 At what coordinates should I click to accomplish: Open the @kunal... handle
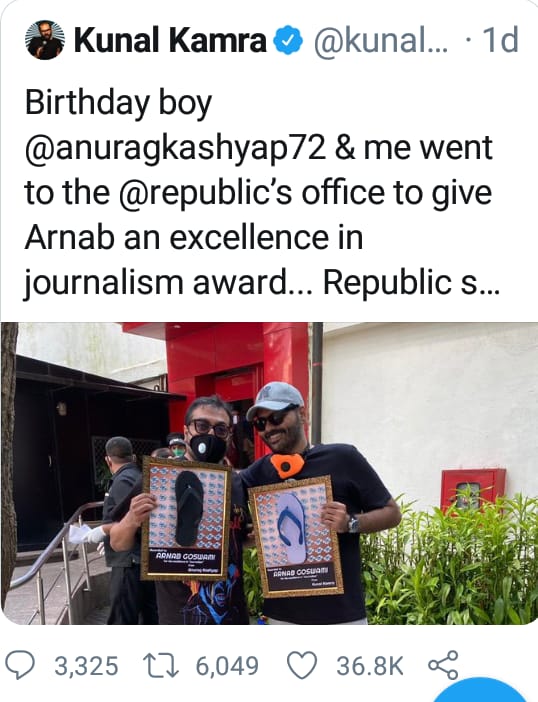380,40
